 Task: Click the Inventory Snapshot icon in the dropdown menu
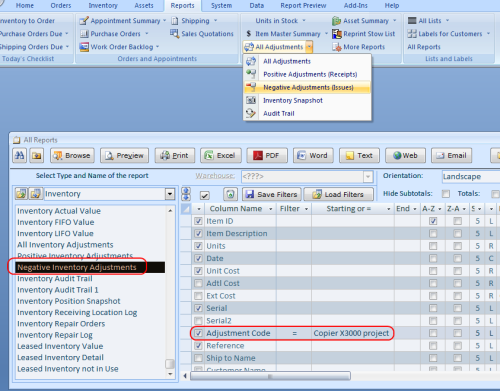point(251,100)
